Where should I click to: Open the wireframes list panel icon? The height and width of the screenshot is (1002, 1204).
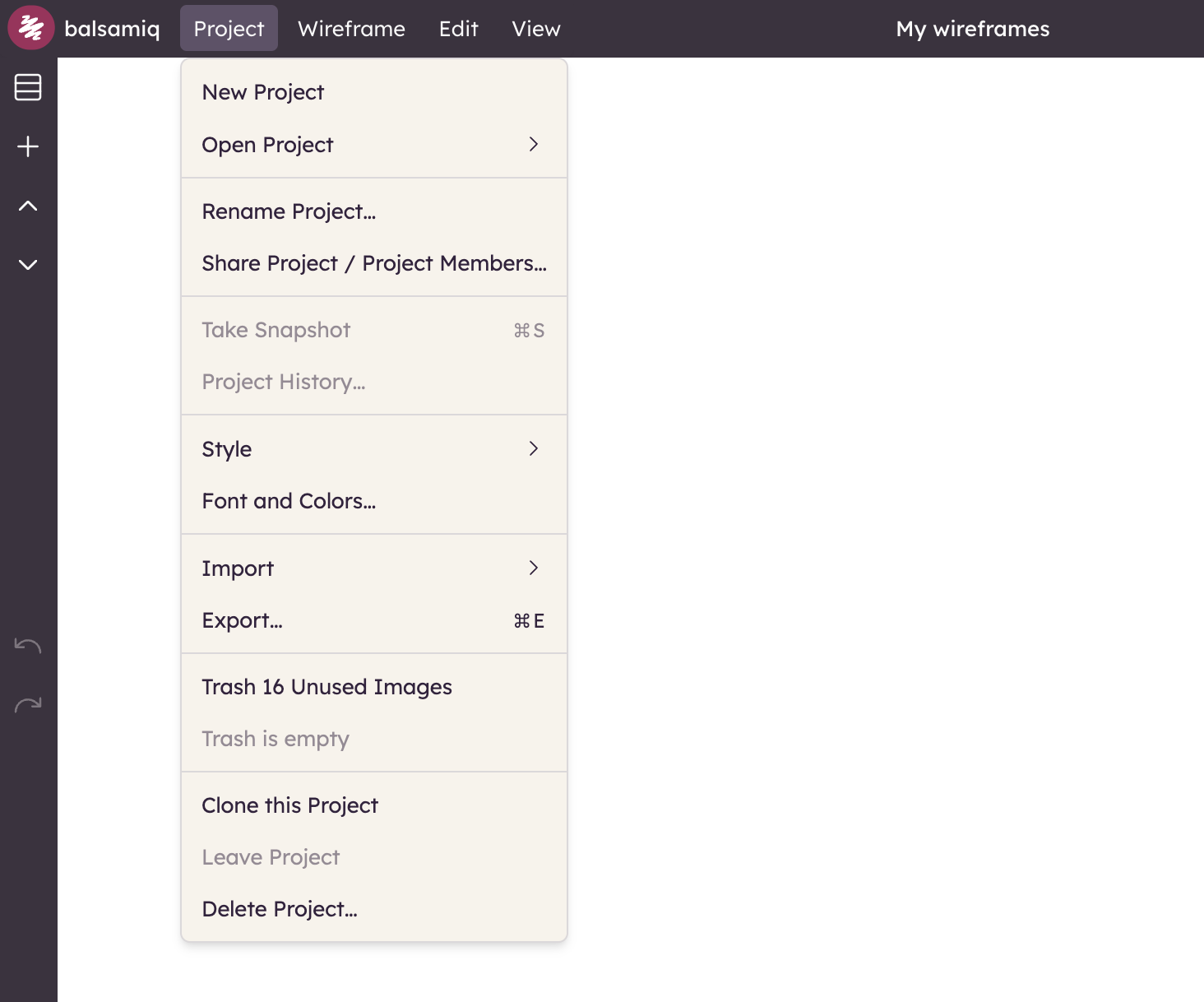(x=28, y=87)
